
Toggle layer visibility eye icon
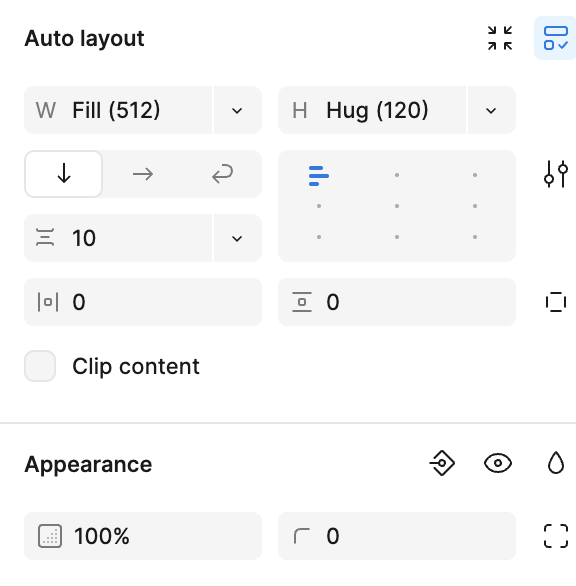coord(498,463)
